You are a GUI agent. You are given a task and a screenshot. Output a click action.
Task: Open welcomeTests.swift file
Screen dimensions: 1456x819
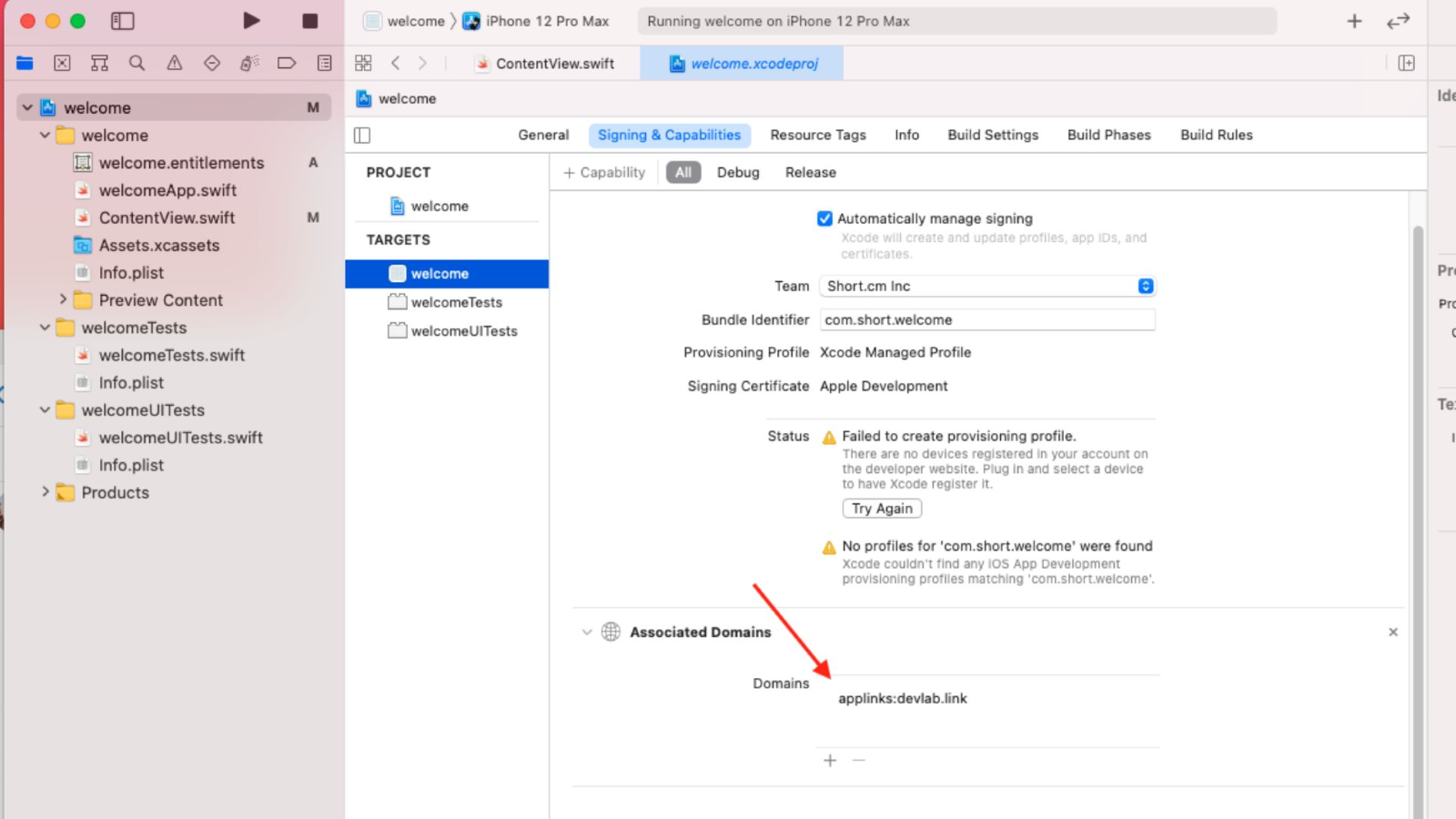click(173, 355)
